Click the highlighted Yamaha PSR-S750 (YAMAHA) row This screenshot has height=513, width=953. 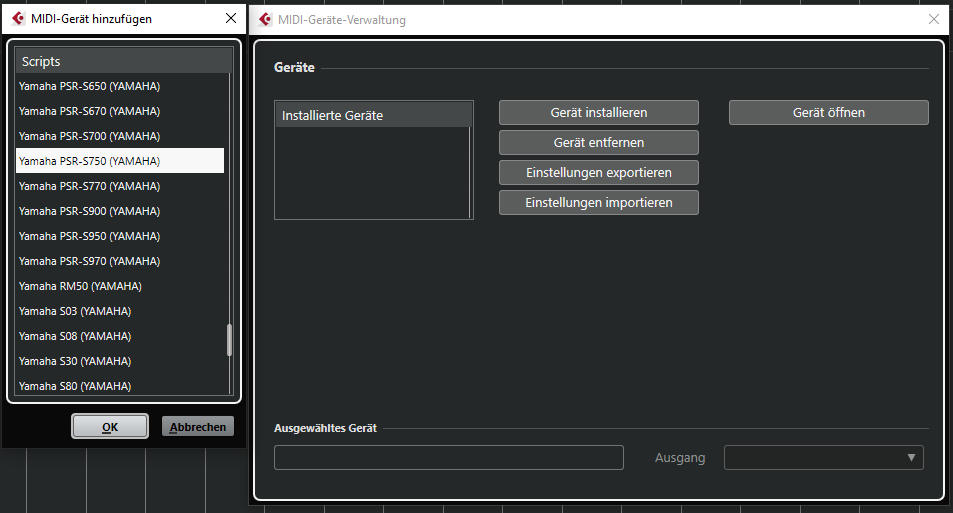(x=120, y=161)
